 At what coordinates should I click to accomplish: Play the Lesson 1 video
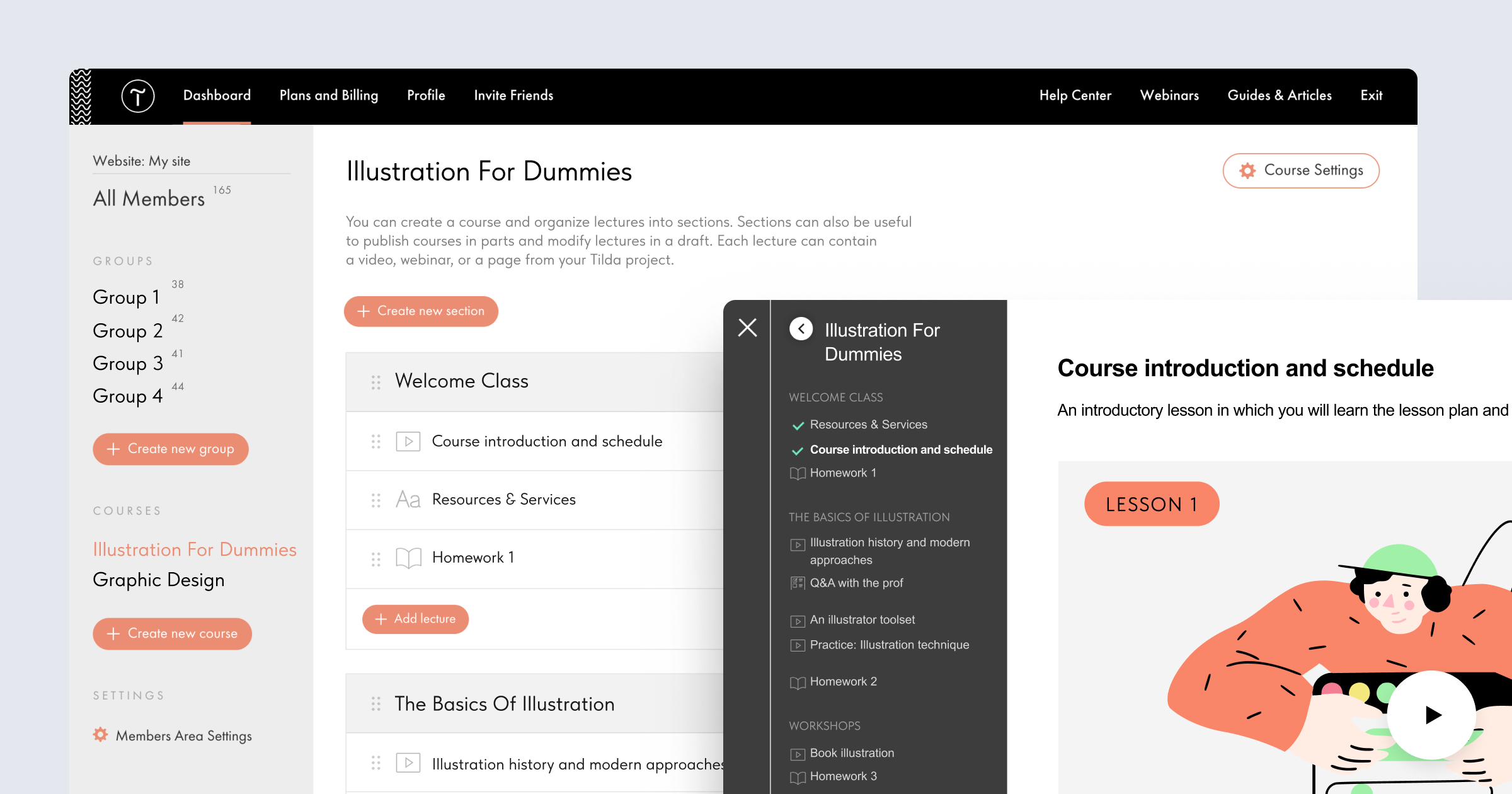(1431, 715)
